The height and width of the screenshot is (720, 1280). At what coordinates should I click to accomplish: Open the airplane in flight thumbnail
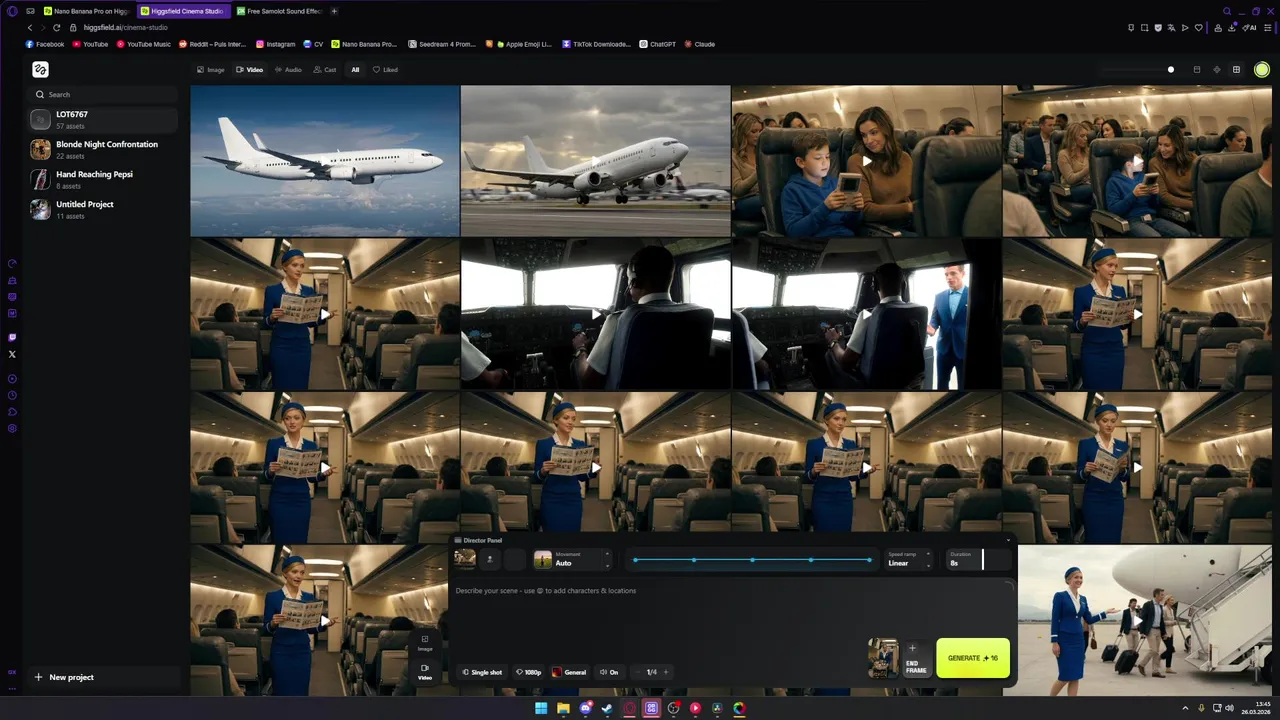(325, 160)
